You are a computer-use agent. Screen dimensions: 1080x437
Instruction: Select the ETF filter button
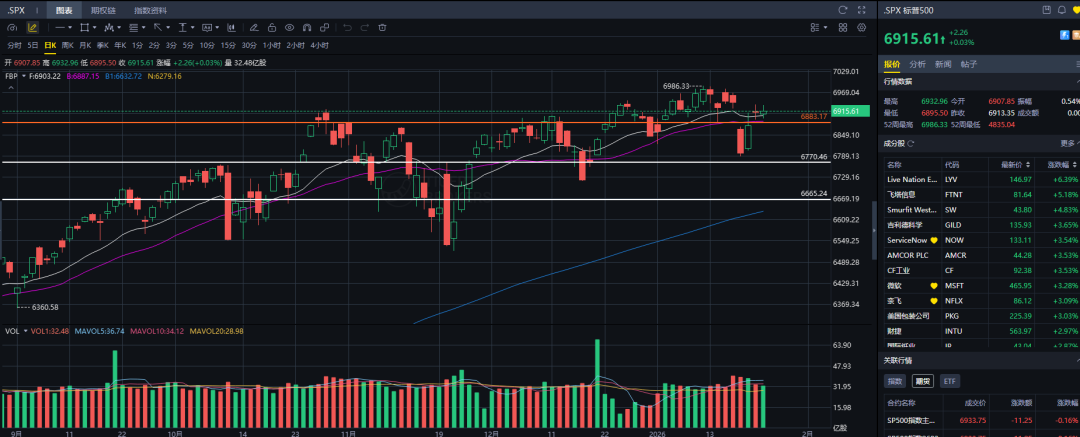click(x=949, y=381)
